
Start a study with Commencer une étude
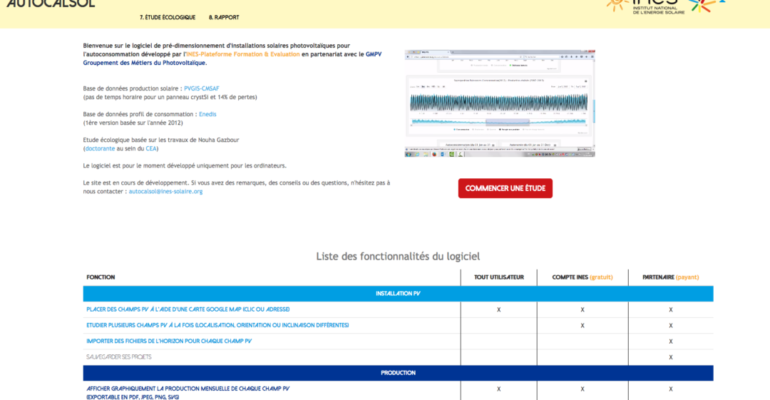(x=505, y=188)
